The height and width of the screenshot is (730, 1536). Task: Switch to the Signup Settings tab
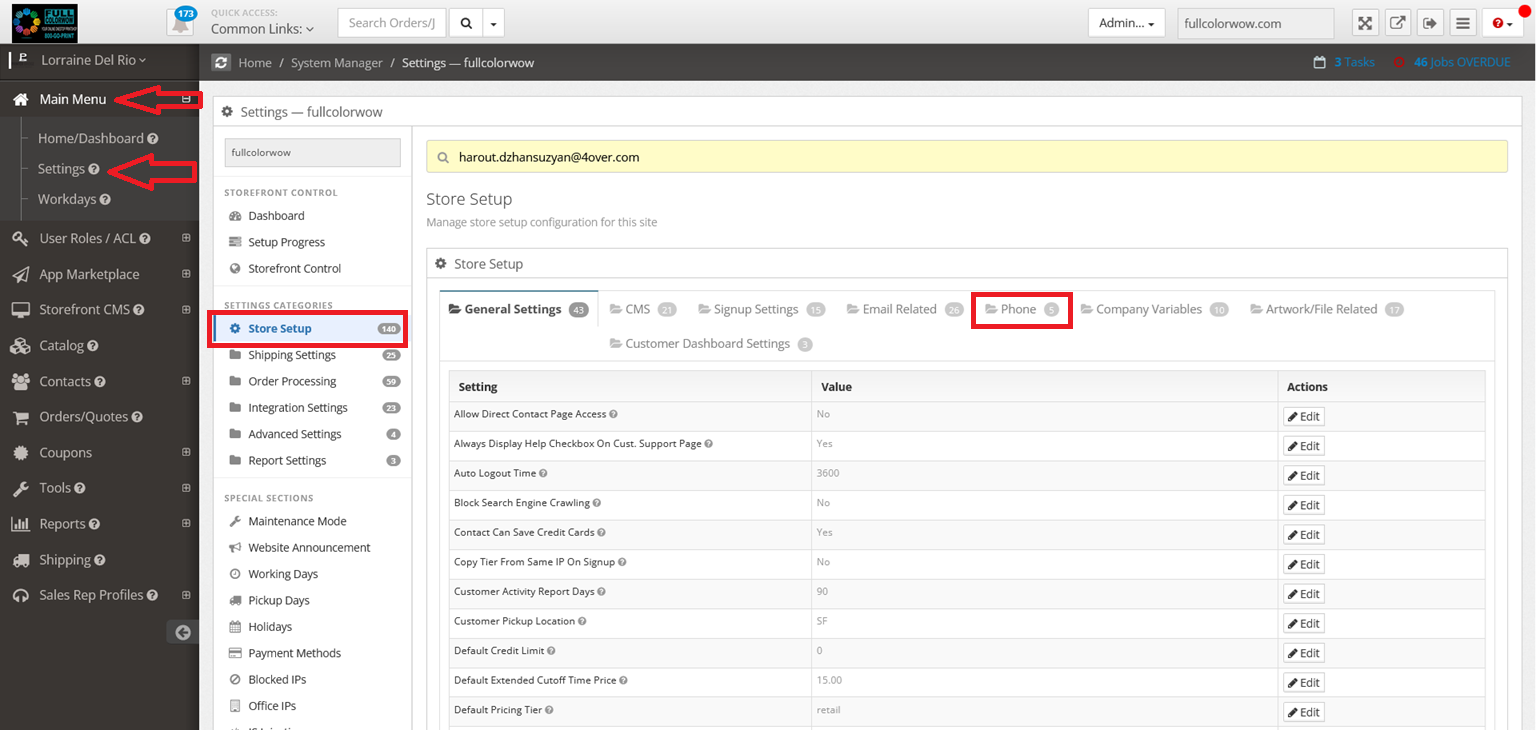[761, 310]
